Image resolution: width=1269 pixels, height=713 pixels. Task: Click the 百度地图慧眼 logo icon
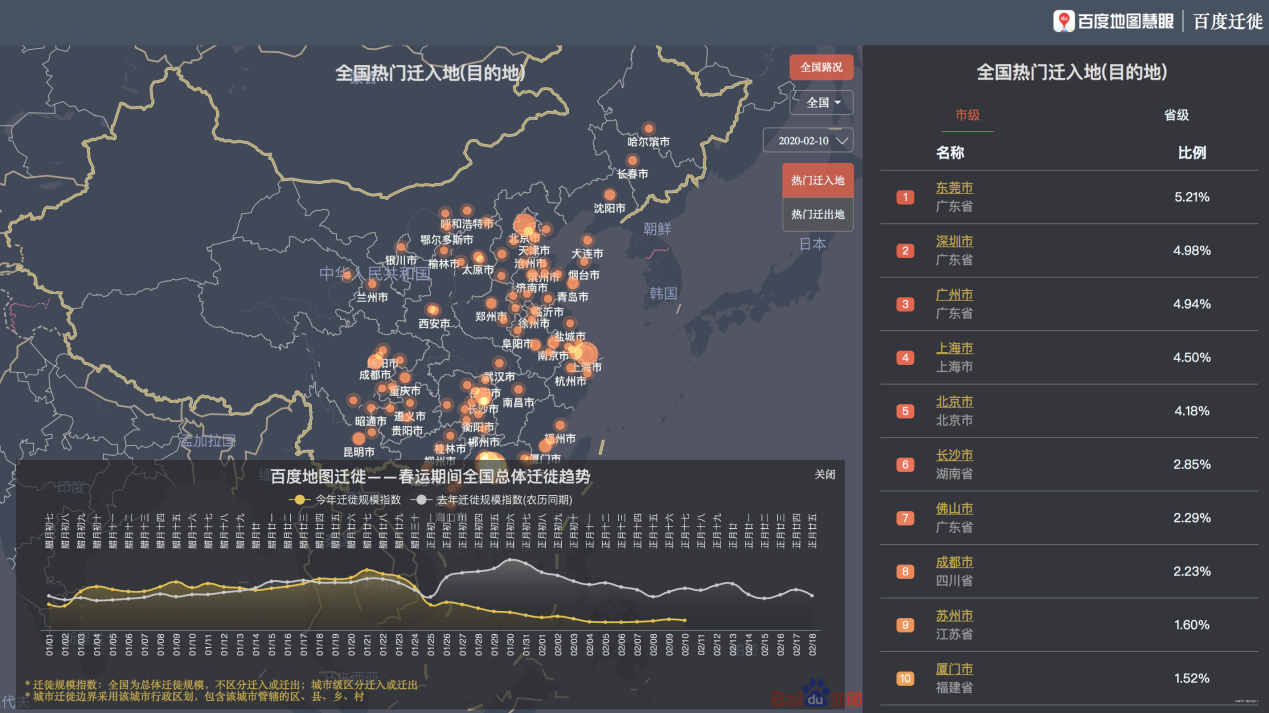[x=1064, y=20]
